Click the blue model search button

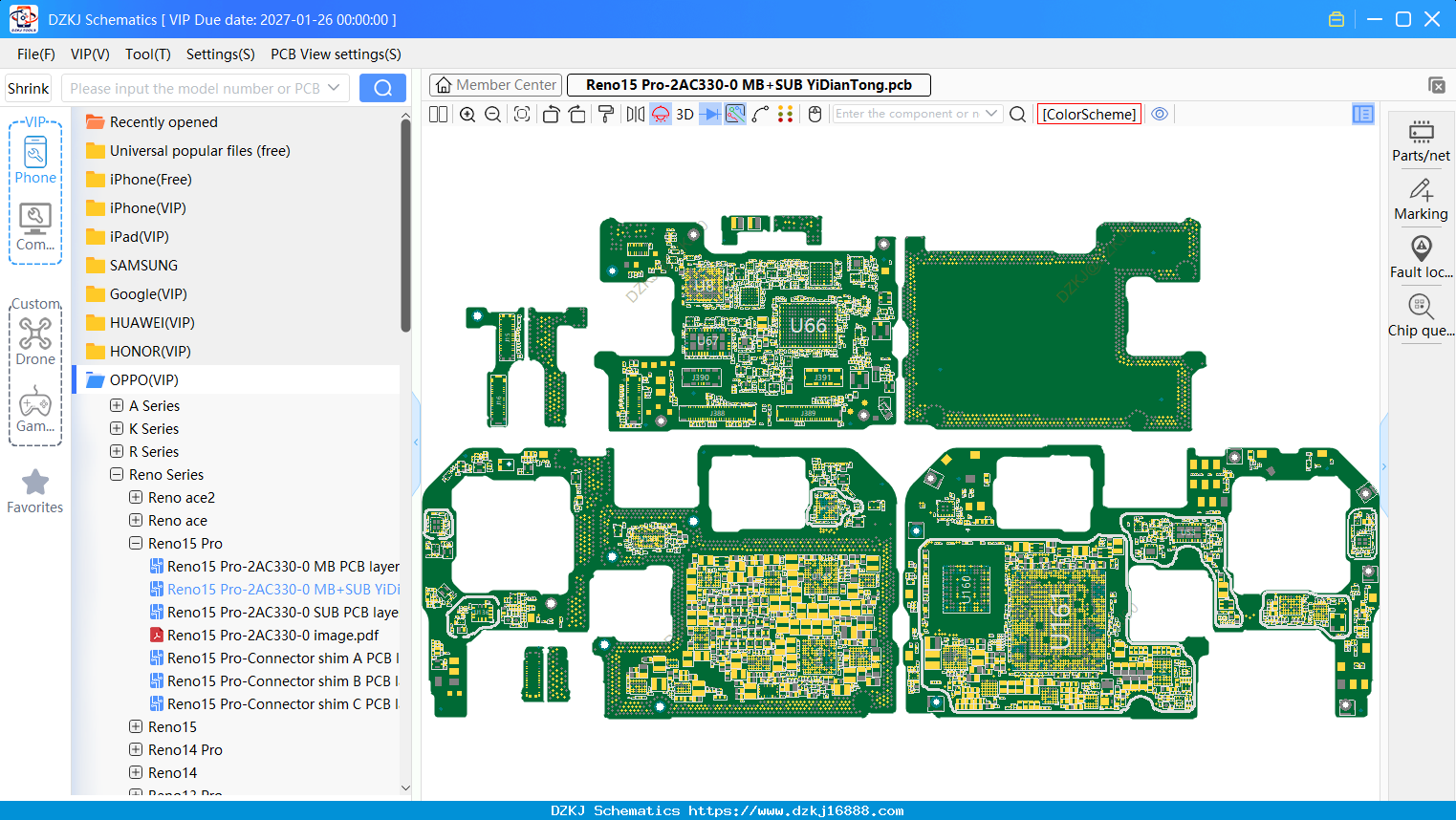[x=382, y=88]
